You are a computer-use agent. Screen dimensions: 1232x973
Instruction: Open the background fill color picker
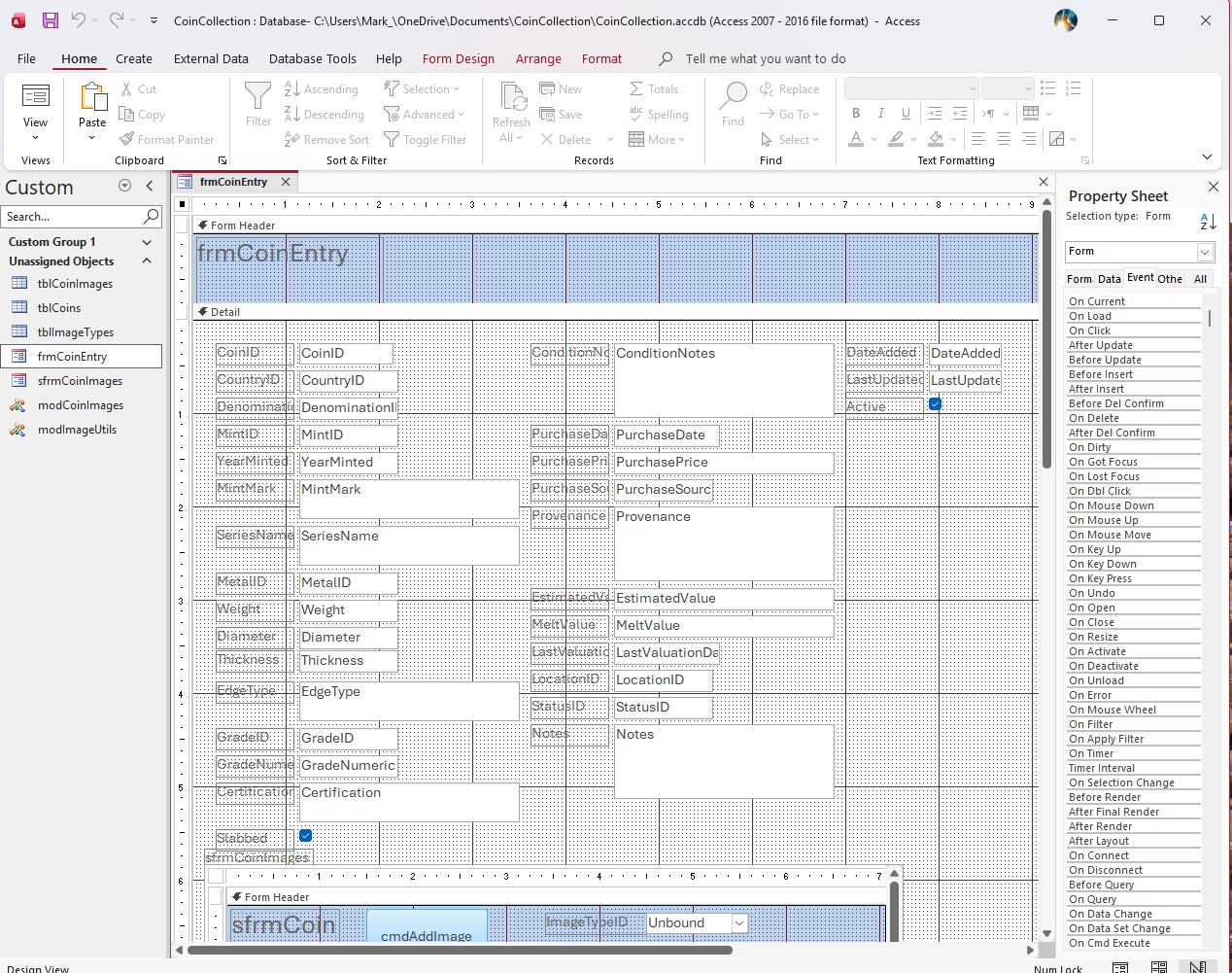click(953, 139)
